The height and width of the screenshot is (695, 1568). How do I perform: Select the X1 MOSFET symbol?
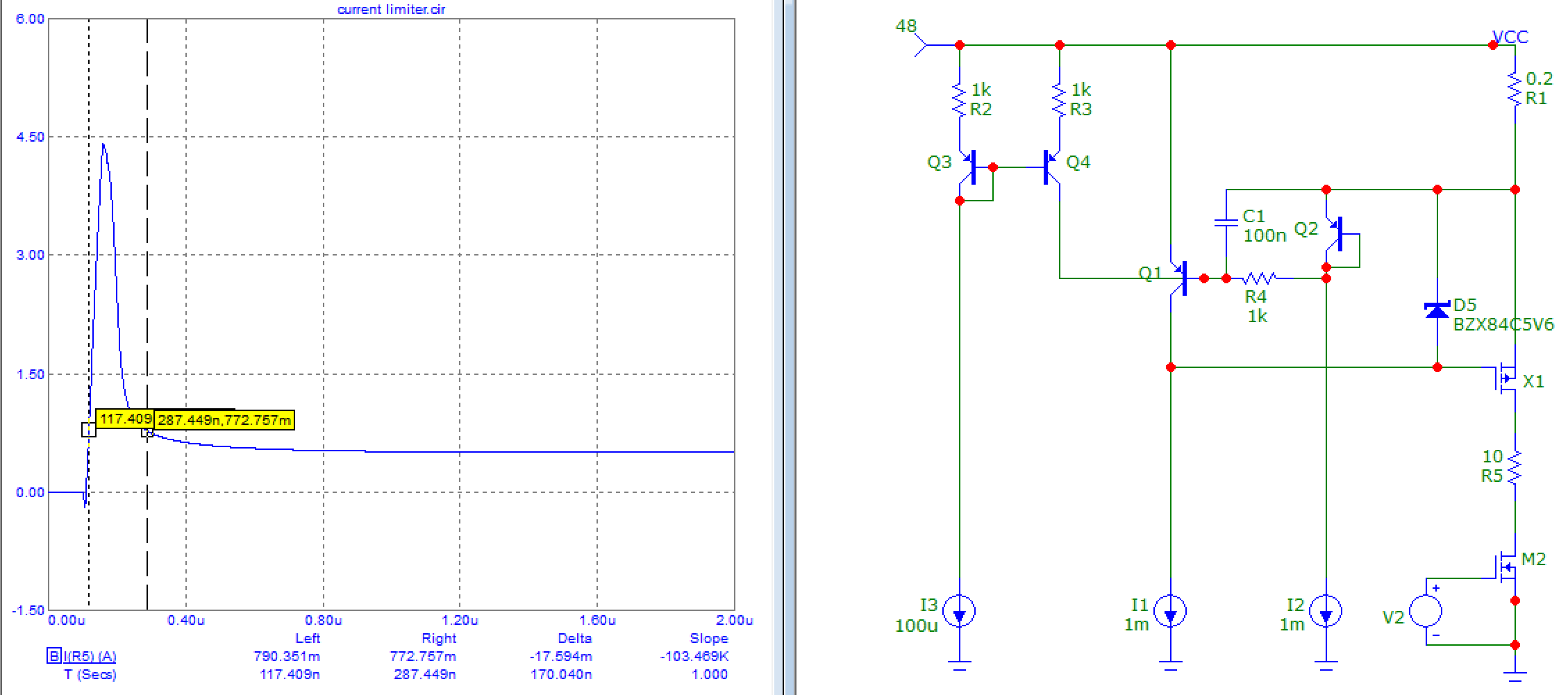1504,378
